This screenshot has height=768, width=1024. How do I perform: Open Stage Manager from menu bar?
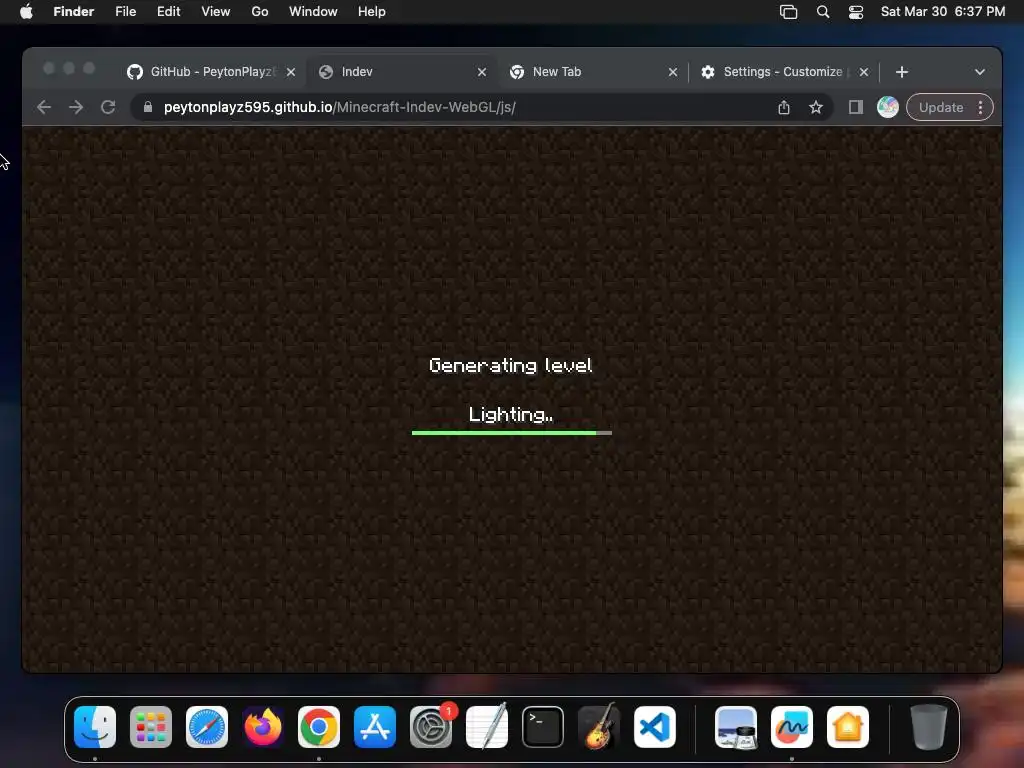(788, 12)
